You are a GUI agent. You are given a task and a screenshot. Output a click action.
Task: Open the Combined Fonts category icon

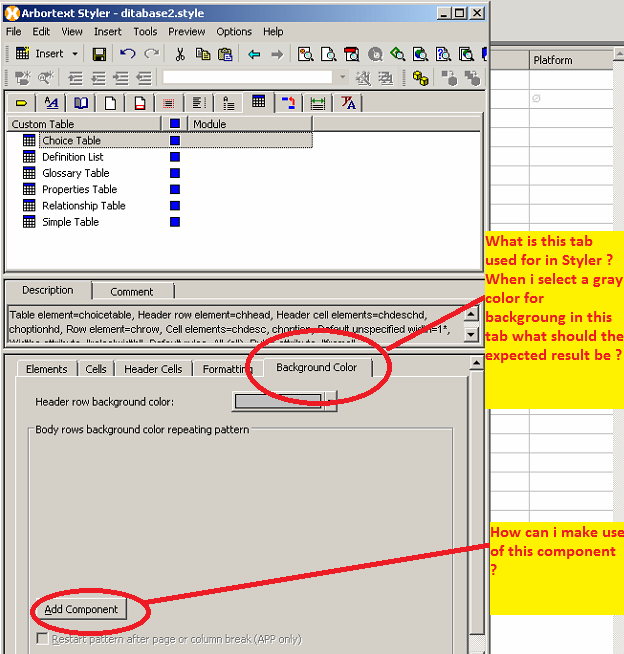point(348,103)
